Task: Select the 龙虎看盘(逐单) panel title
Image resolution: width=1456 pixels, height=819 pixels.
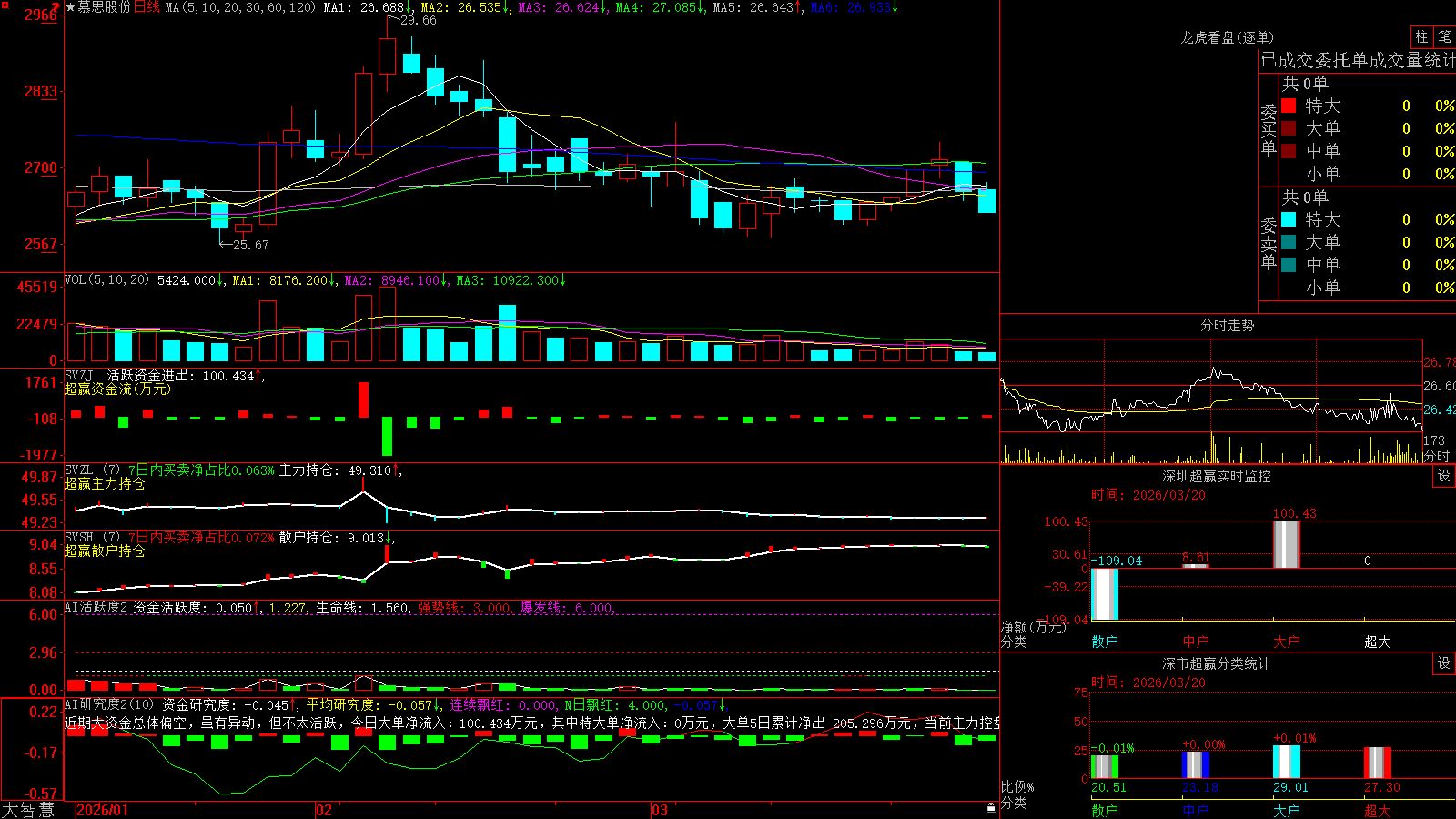Action: pyautogui.click(x=1227, y=37)
